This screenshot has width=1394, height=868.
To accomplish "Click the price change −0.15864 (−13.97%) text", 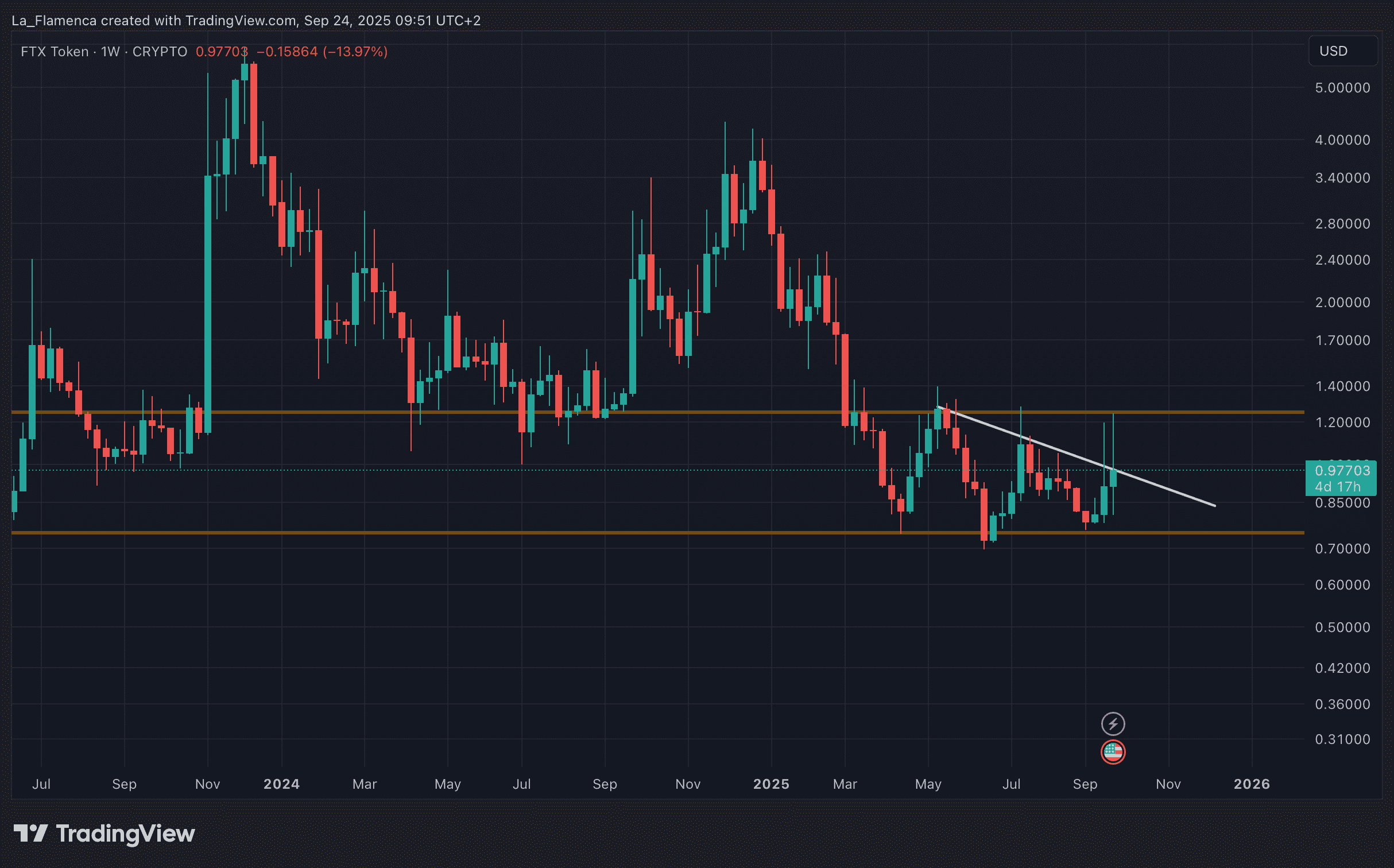I will point(322,52).
